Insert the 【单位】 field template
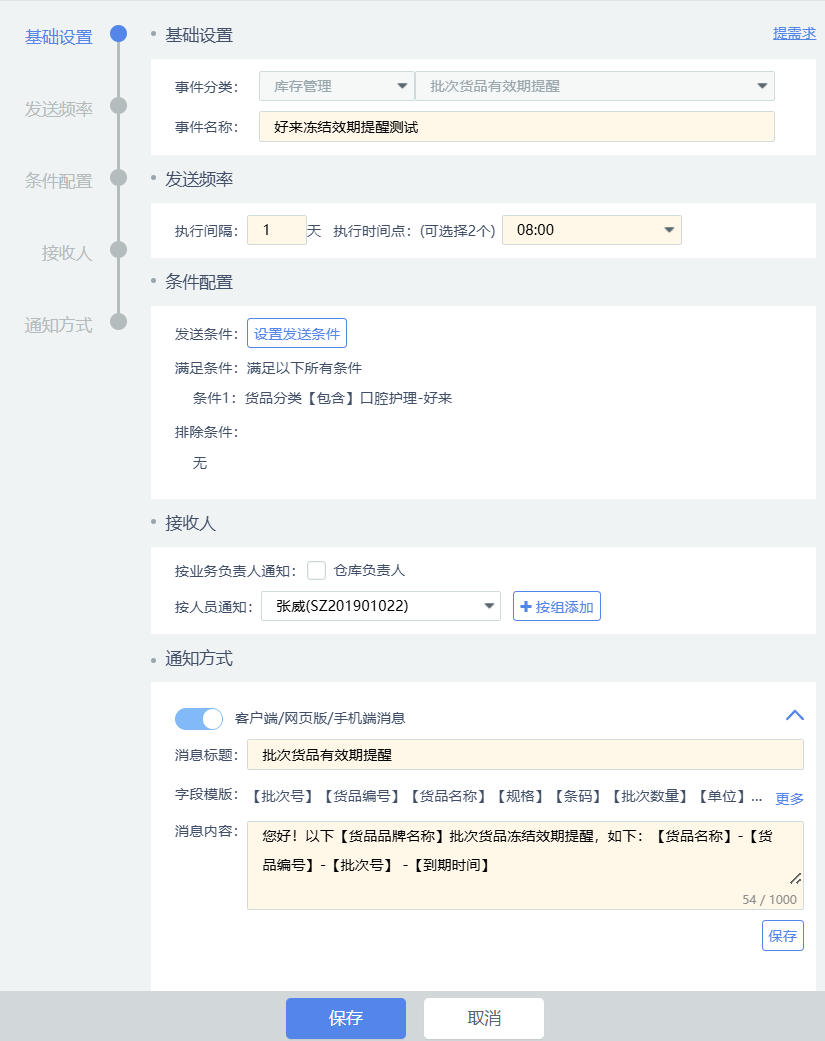The width and height of the screenshot is (825, 1041). 721,796
